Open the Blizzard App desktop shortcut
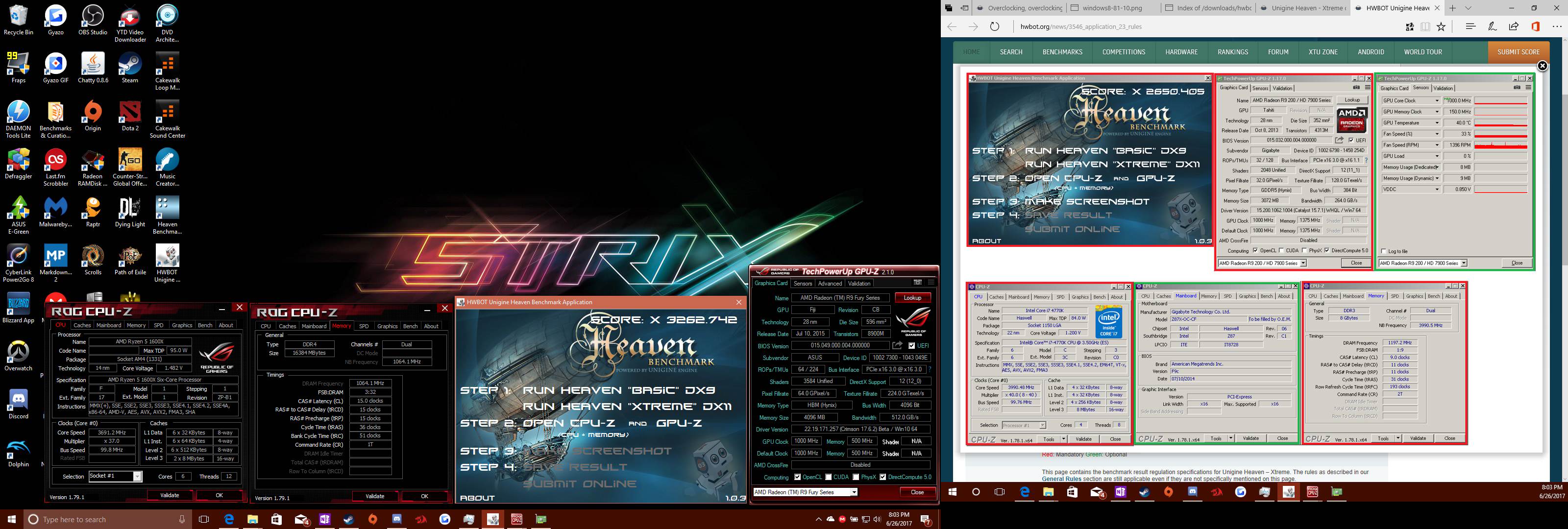This screenshot has width=1568, height=529. click(18, 308)
